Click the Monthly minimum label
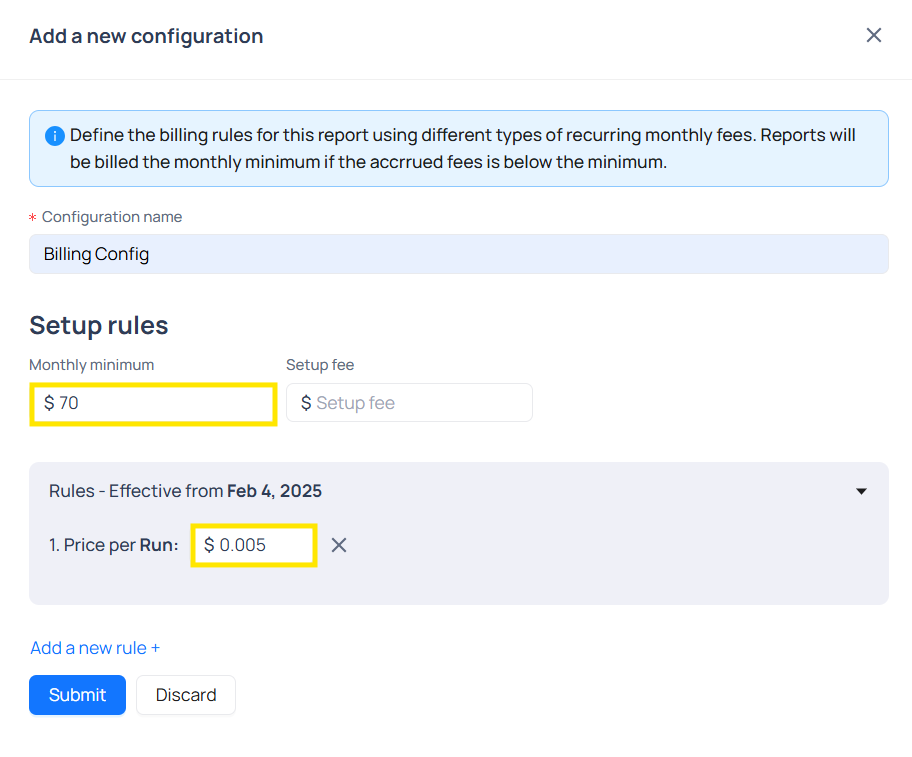This screenshot has width=912, height=757. [91, 365]
